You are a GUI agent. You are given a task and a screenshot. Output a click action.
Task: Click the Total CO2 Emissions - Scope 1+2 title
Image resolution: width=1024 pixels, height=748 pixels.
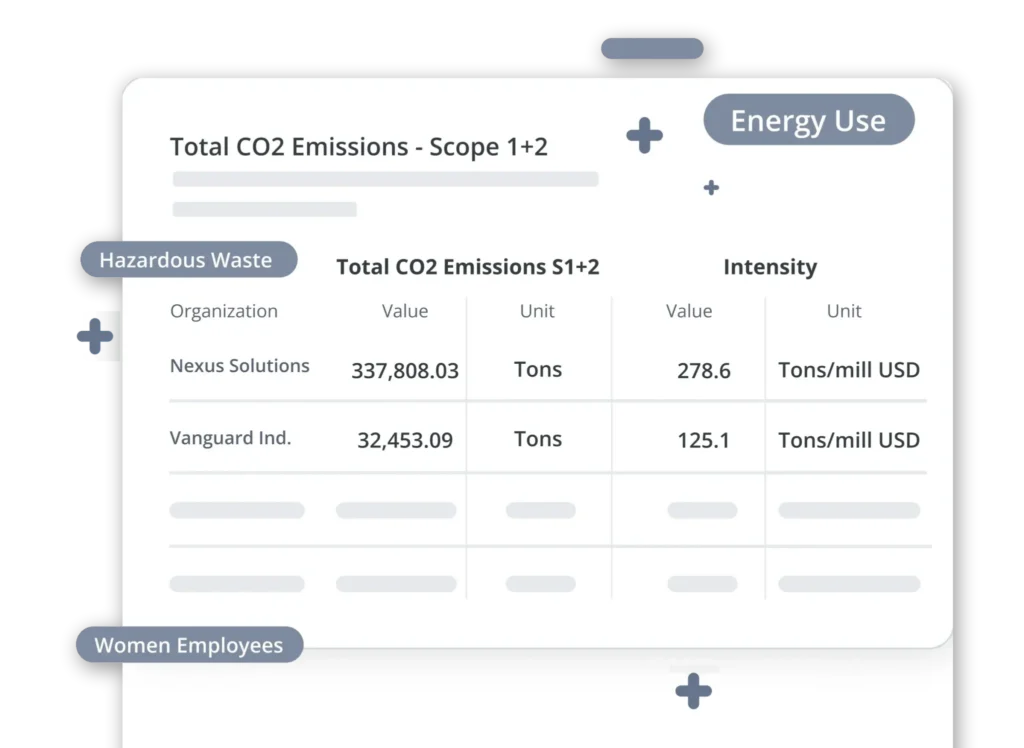coord(359,147)
